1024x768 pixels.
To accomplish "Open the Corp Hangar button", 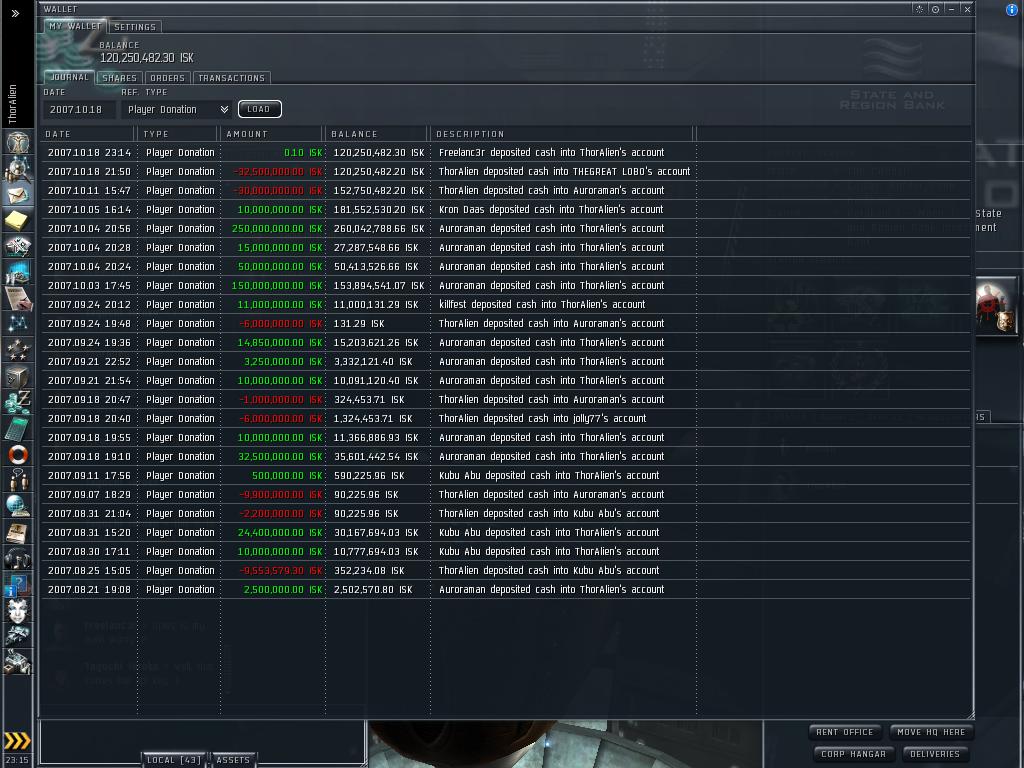I will tap(854, 754).
